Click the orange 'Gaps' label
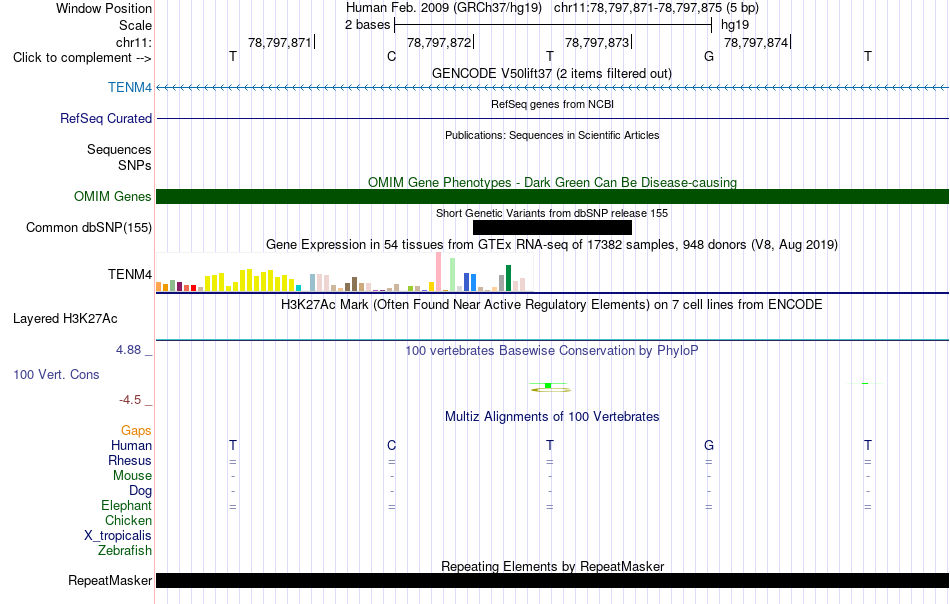950x604 pixels. pos(136,430)
